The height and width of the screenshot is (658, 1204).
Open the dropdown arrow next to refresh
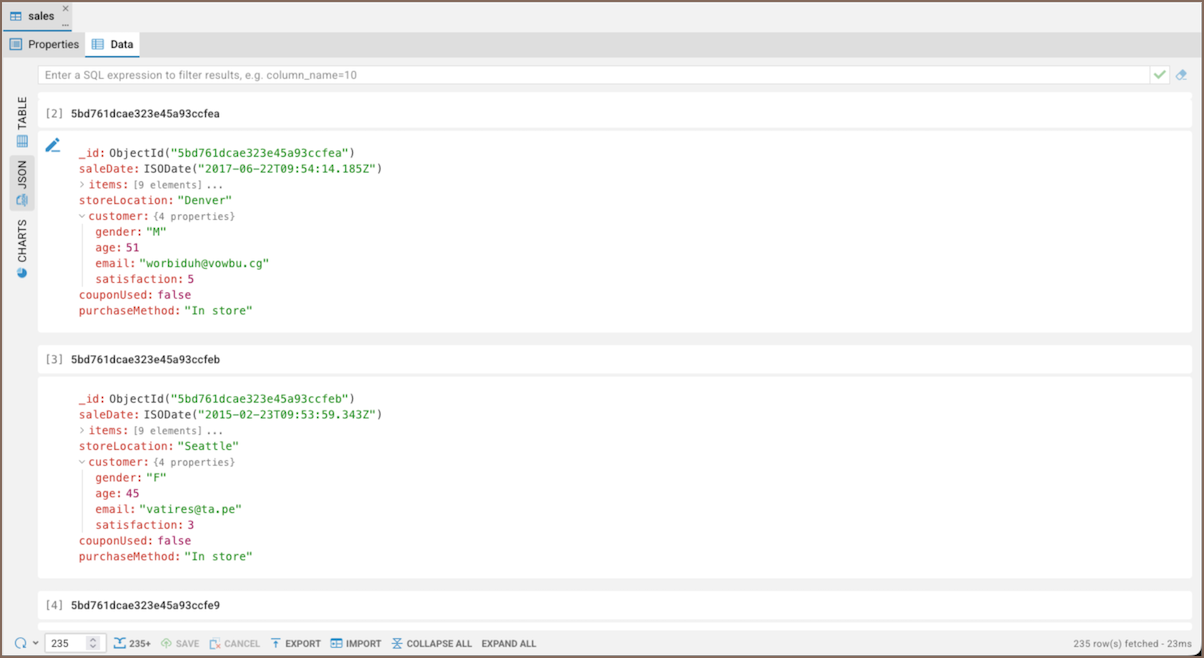(36, 643)
